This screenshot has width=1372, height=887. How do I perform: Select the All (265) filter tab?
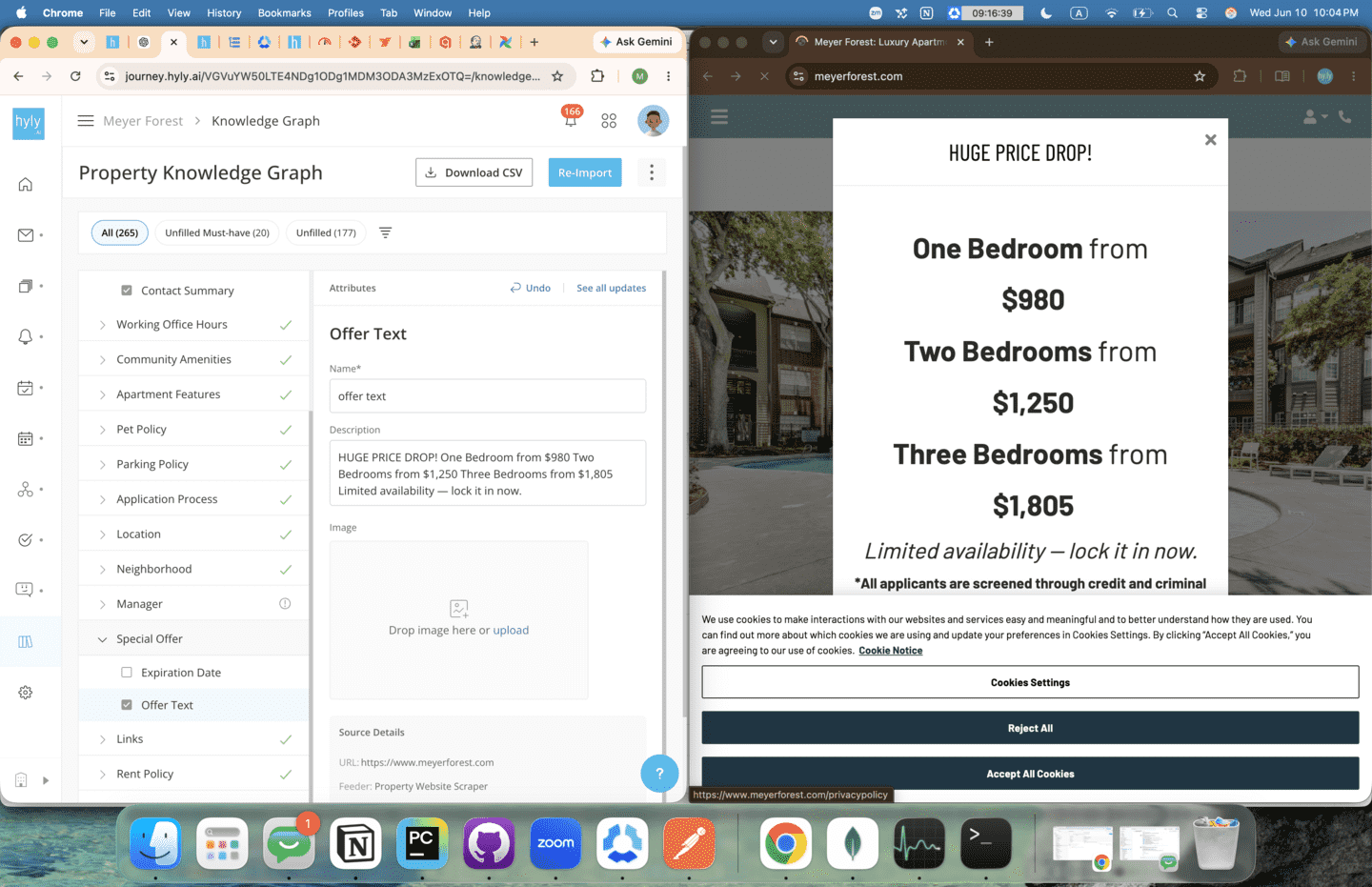pyautogui.click(x=120, y=232)
